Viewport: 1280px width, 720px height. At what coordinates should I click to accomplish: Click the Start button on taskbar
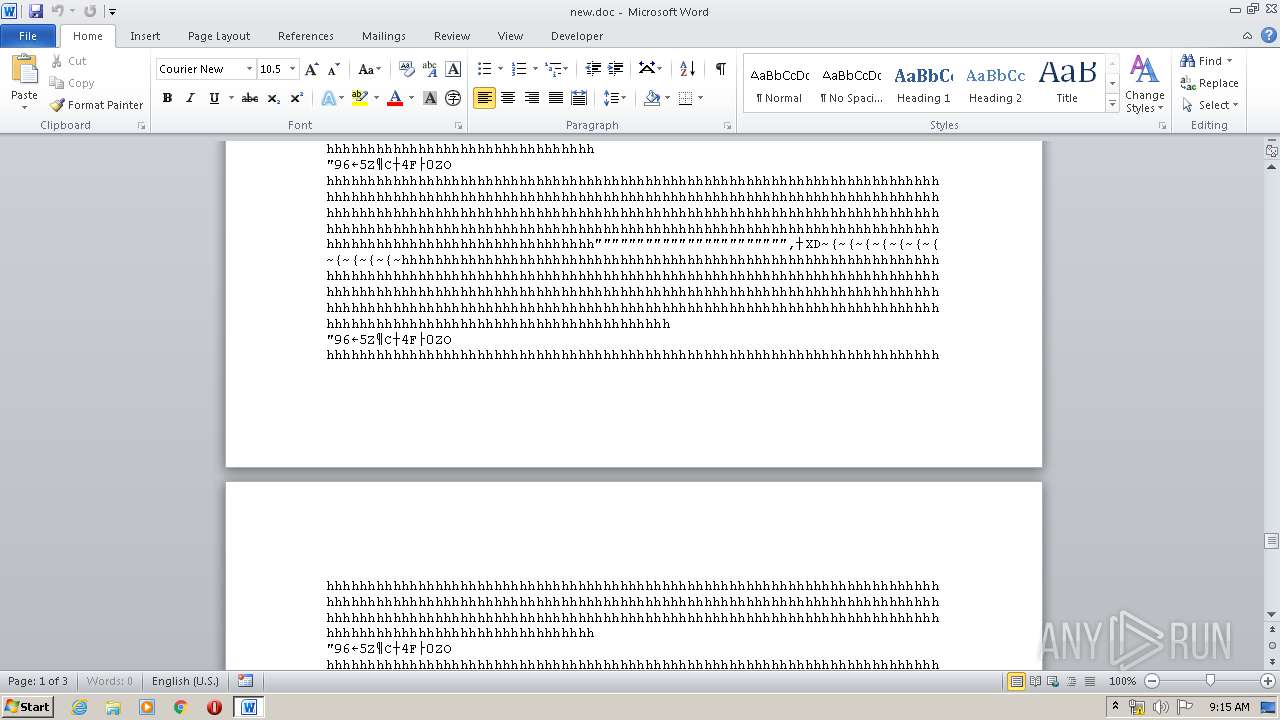click(x=28, y=706)
